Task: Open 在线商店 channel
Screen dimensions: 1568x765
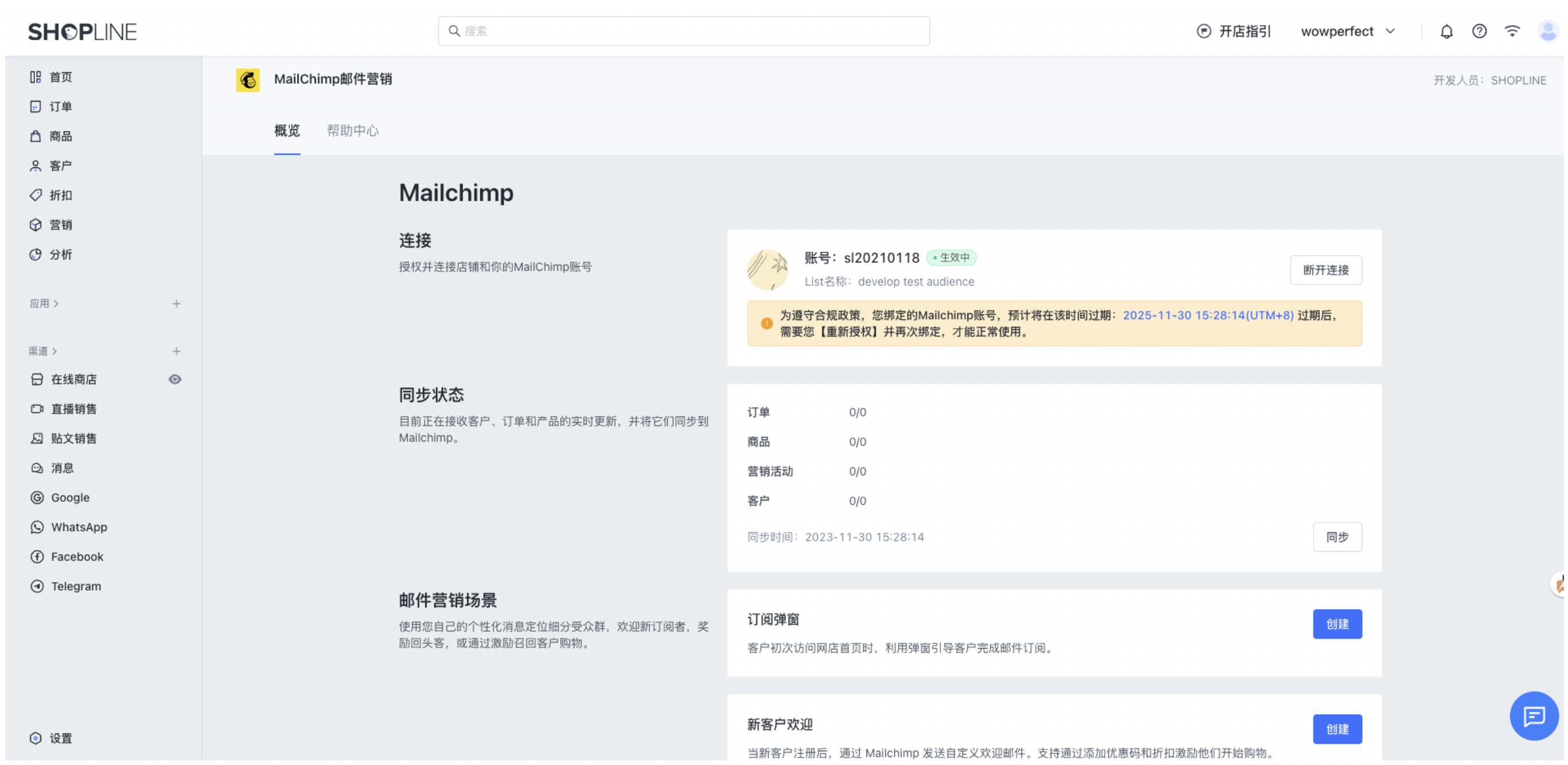Action: 64,380
